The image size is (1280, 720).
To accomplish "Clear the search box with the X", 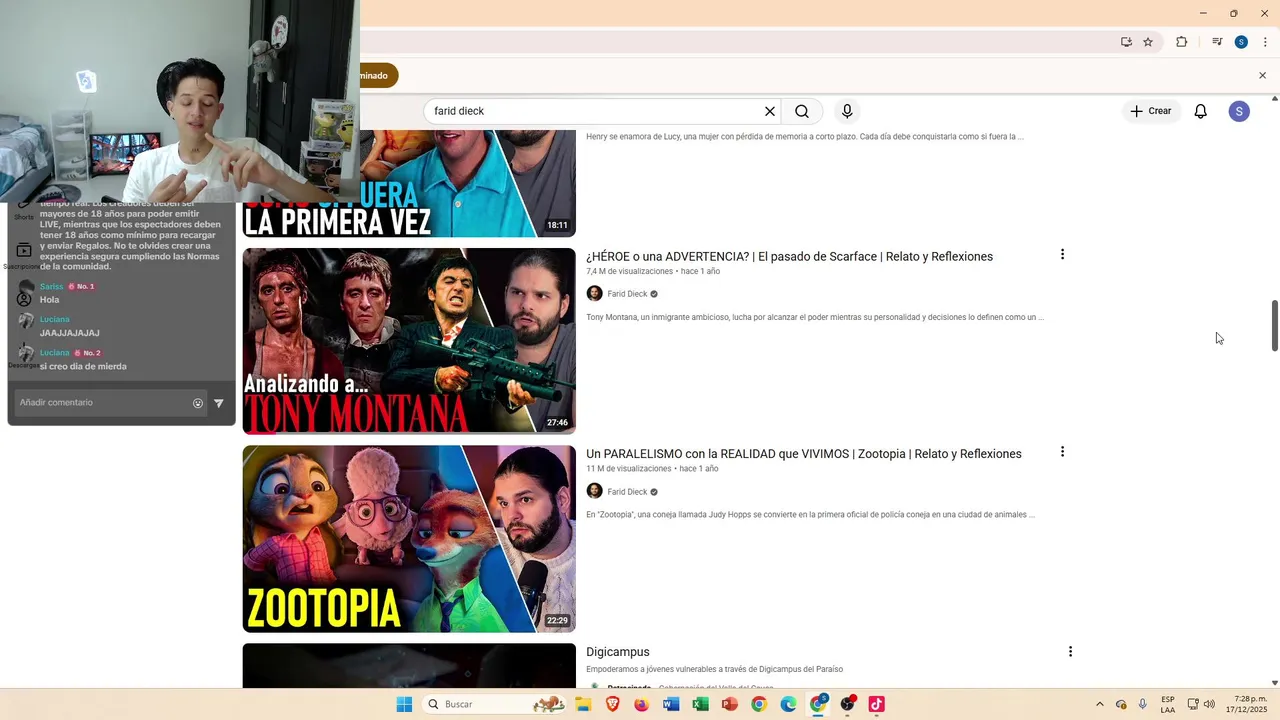I will pyautogui.click(x=770, y=111).
